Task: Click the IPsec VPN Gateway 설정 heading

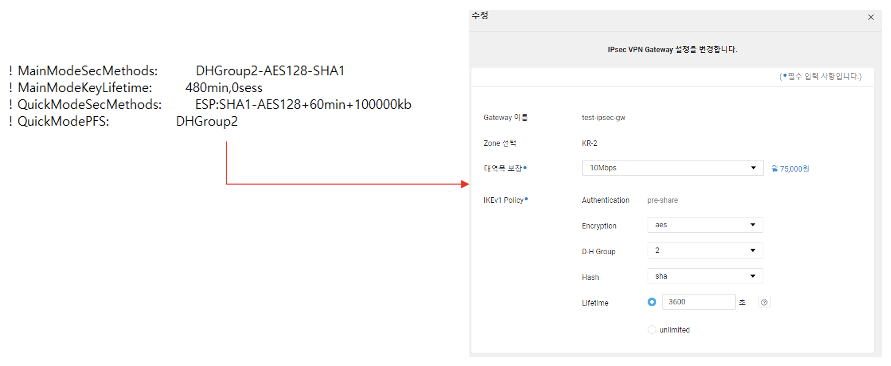Action: (672, 49)
